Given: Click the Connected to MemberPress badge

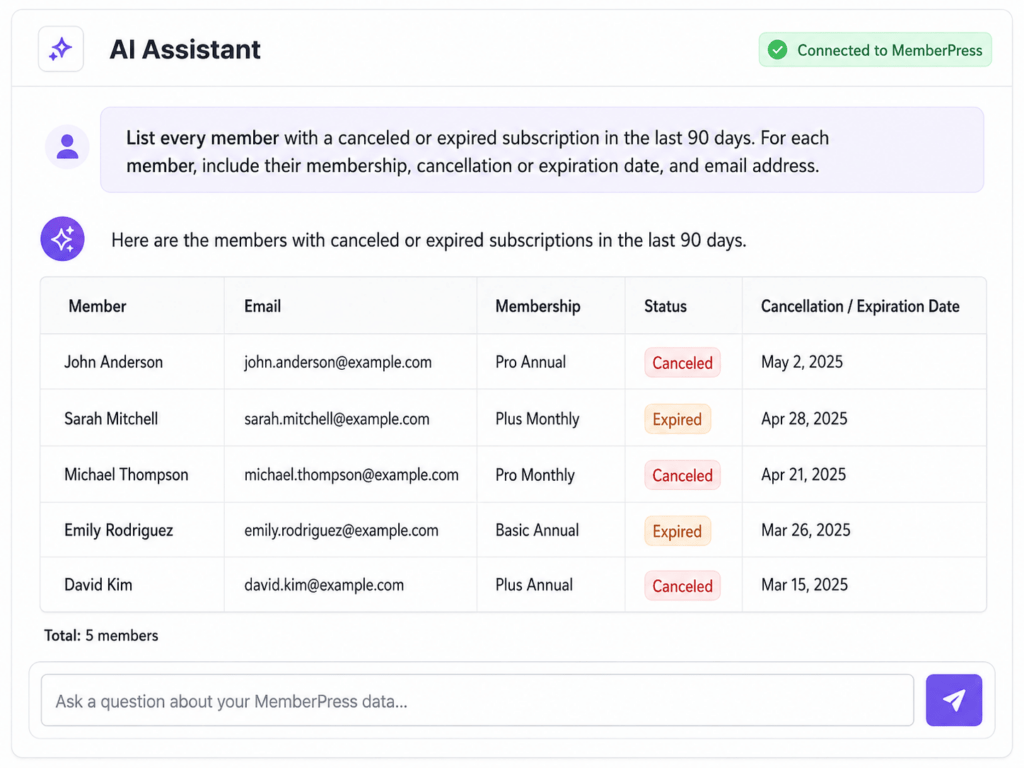Looking at the screenshot, I should tap(875, 50).
